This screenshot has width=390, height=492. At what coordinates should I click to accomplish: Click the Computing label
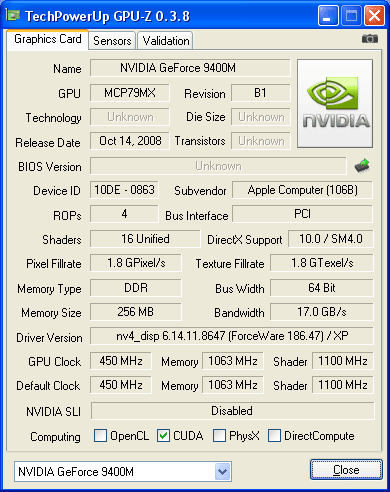(x=55, y=437)
